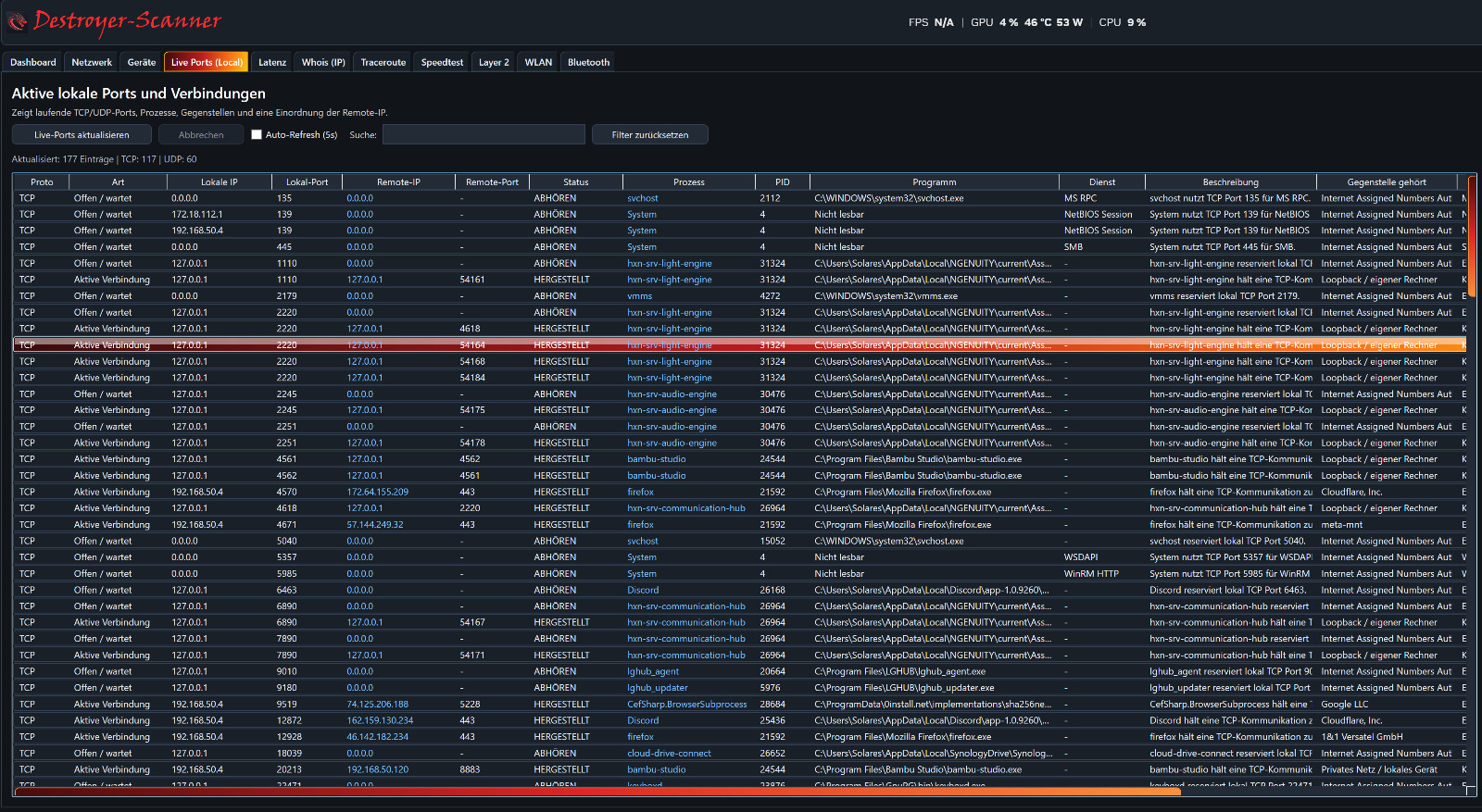This screenshot has height=812, width=1482.
Task: Click the Filter zurücksetzen button
Action: tap(650, 135)
